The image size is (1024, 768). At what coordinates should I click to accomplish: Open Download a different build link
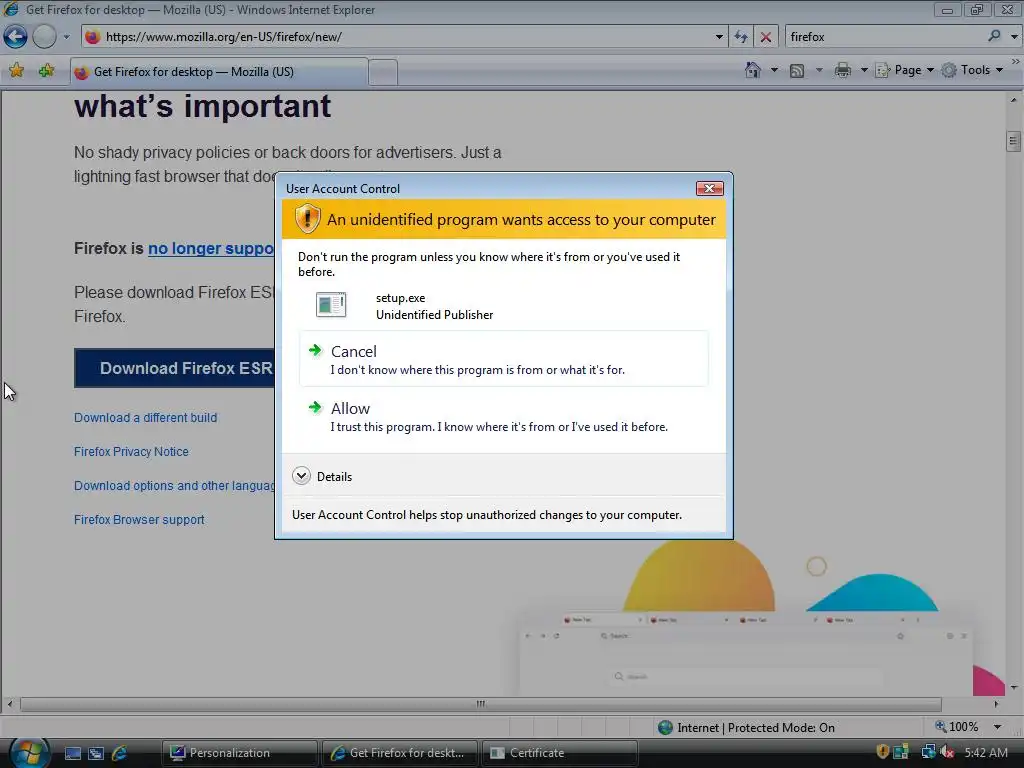(x=146, y=418)
